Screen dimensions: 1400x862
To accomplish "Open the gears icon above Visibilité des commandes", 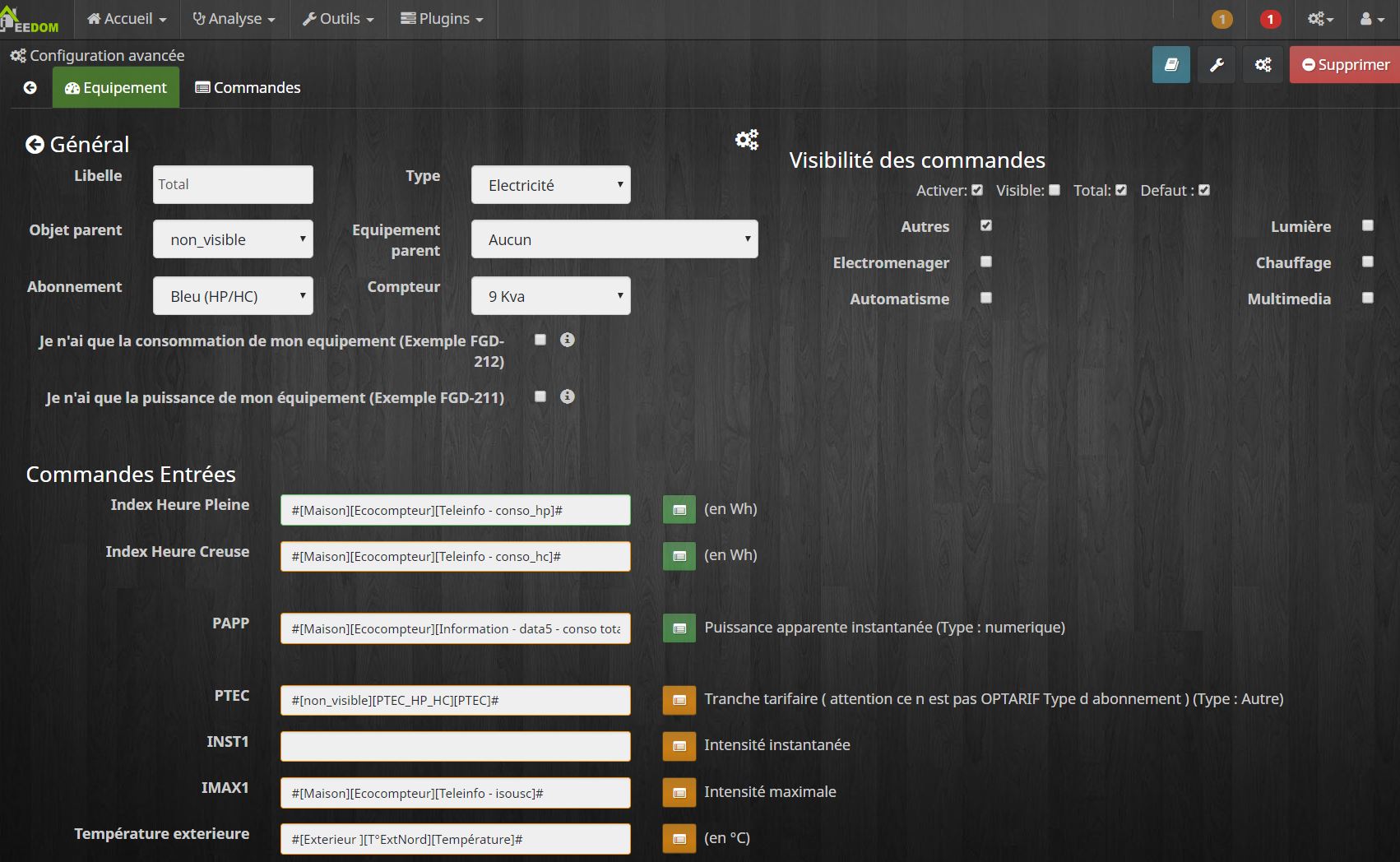I will click(747, 140).
